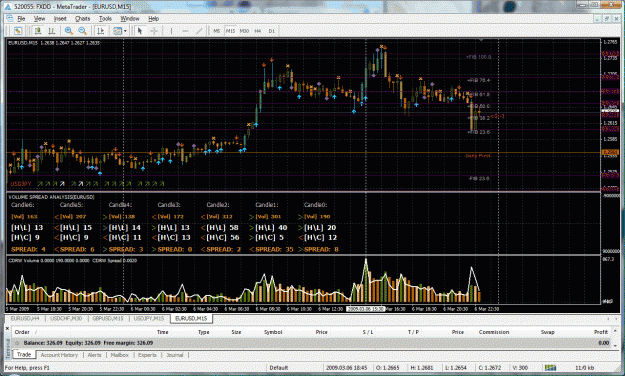625x376 pixels.
Task: Click the 11/0 kb traffic indicator
Action: tap(585, 368)
